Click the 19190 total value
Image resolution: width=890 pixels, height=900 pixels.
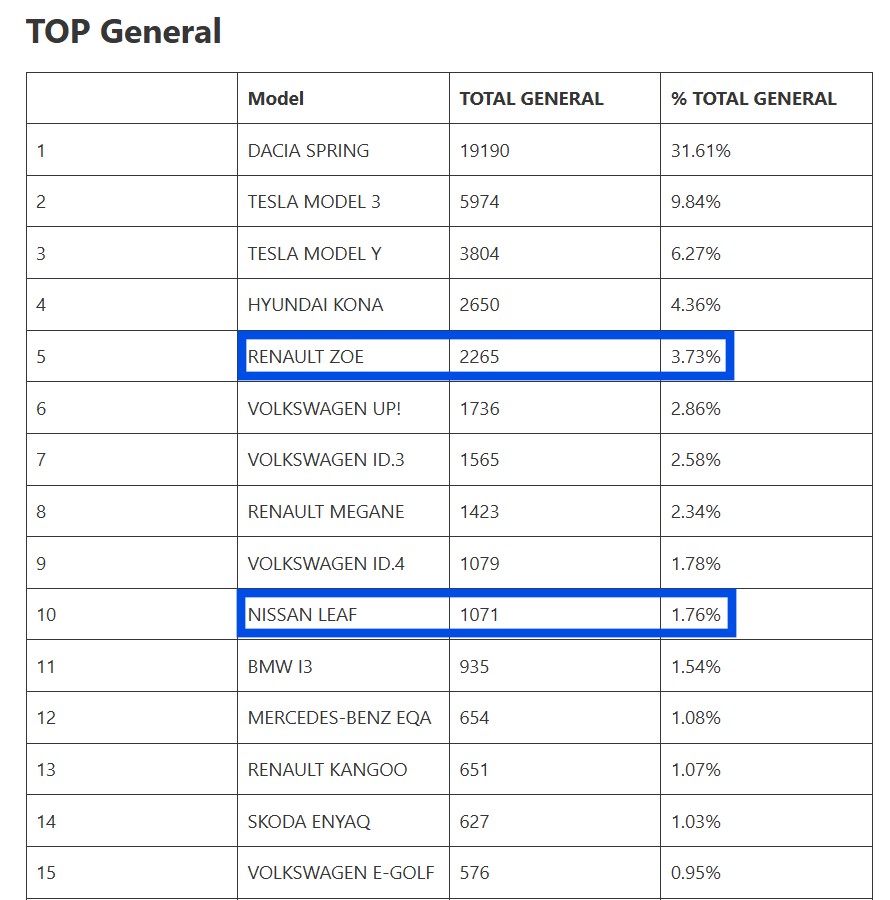(484, 151)
